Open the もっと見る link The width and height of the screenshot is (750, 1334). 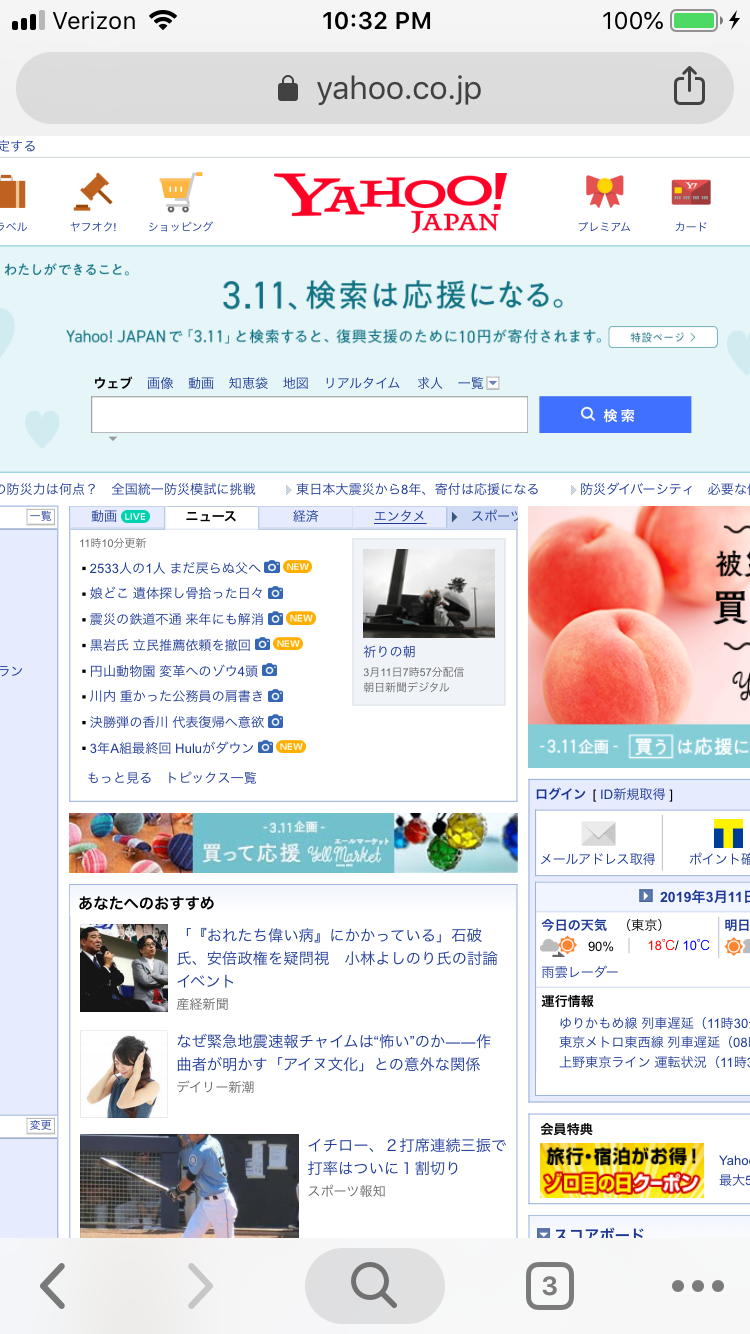pyautogui.click(x=120, y=778)
